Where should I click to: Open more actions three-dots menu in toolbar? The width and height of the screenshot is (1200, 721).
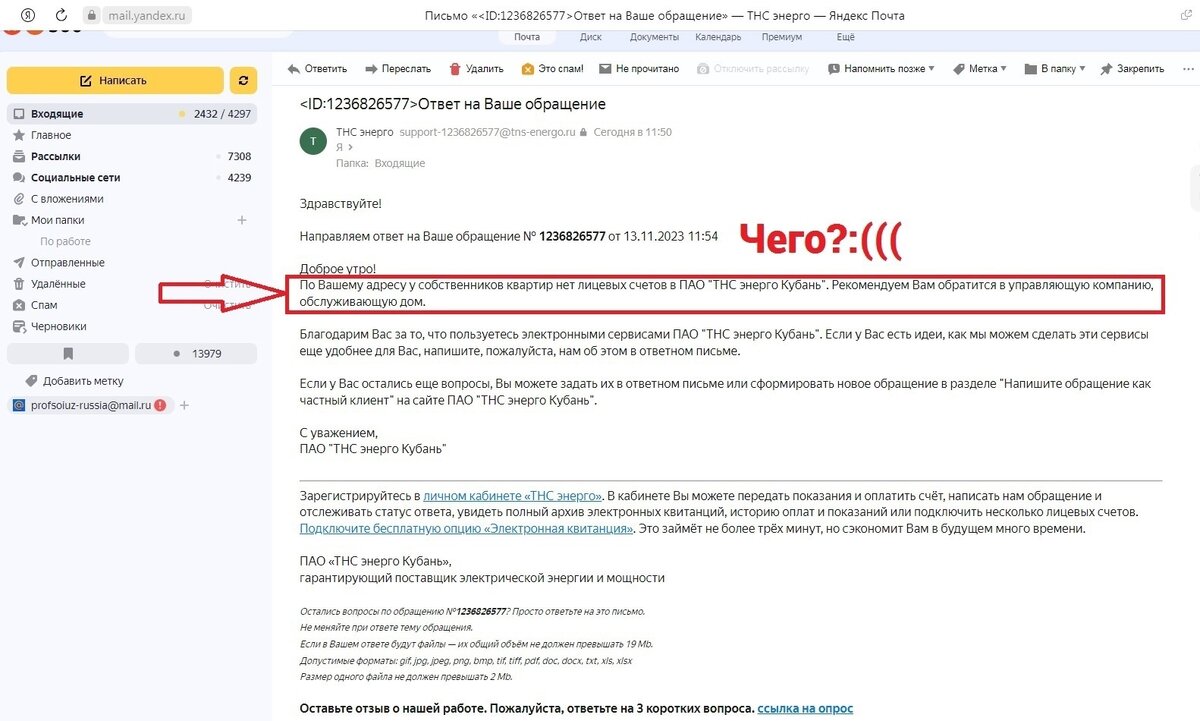(x=1187, y=69)
